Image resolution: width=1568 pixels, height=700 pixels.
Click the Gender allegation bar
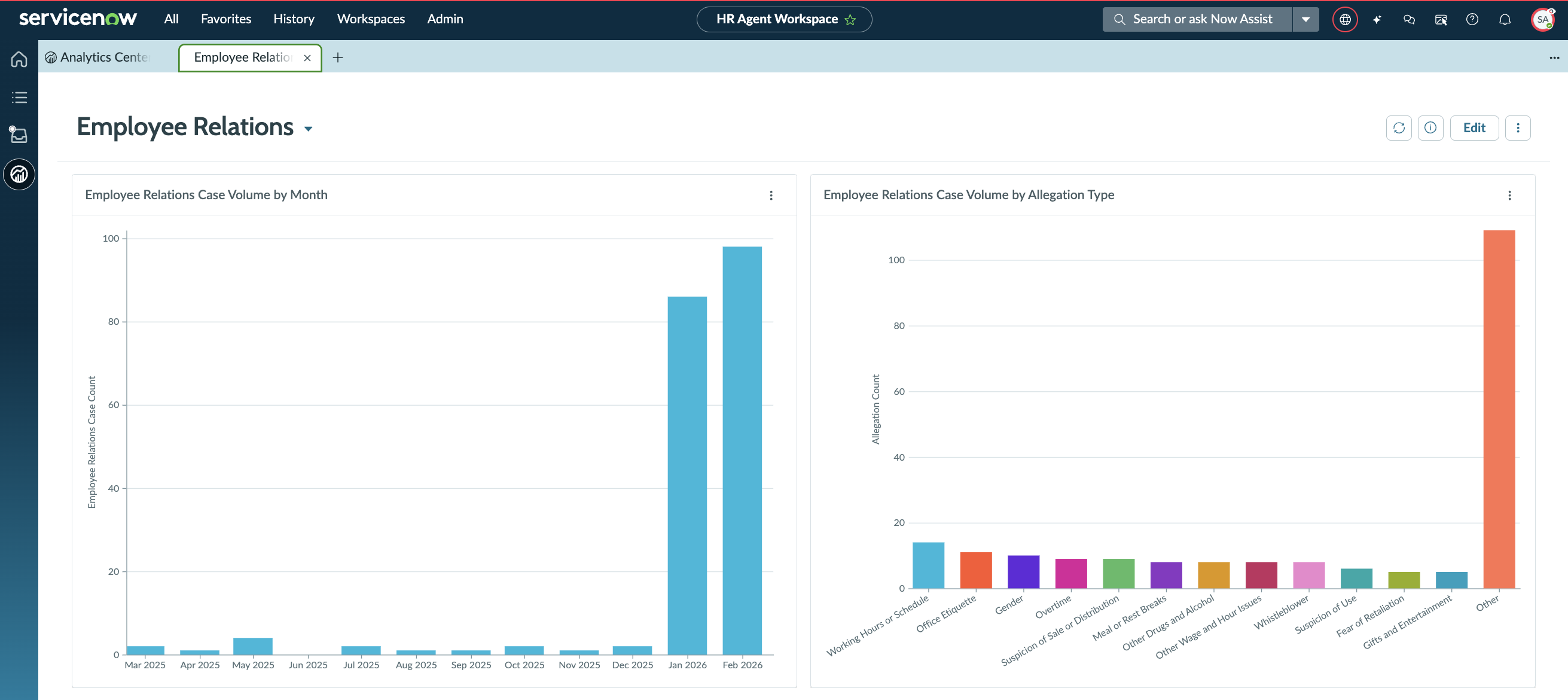point(1023,571)
